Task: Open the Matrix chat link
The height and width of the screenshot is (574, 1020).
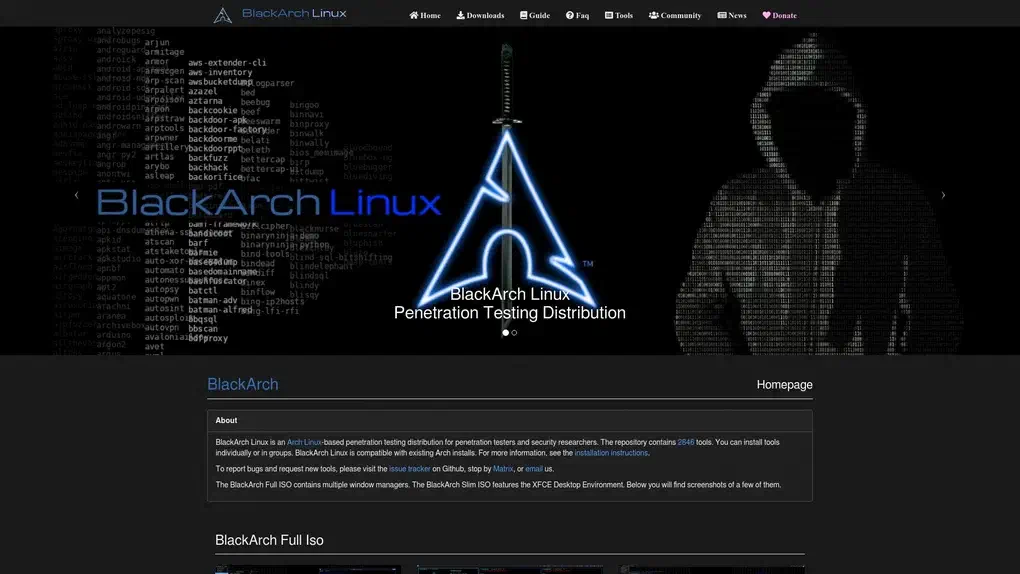Action: pos(503,469)
